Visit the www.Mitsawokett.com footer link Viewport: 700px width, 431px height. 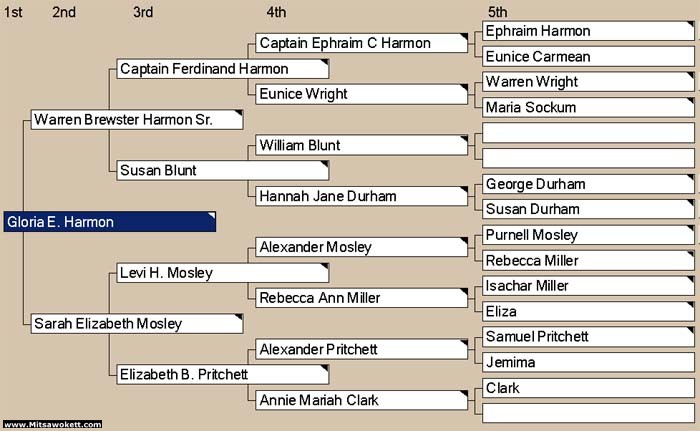(51, 425)
